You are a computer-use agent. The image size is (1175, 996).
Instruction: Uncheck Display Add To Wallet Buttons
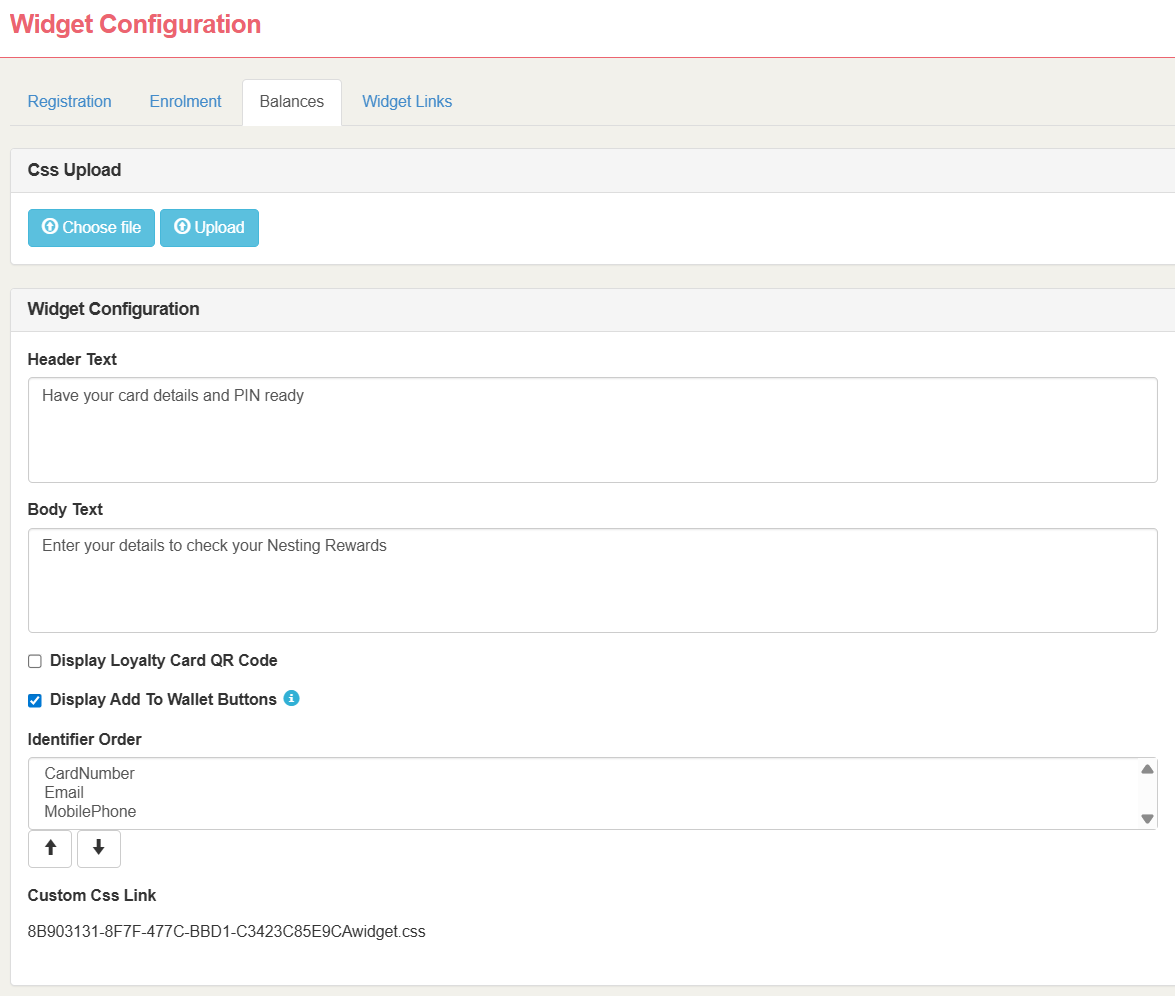tap(35, 700)
